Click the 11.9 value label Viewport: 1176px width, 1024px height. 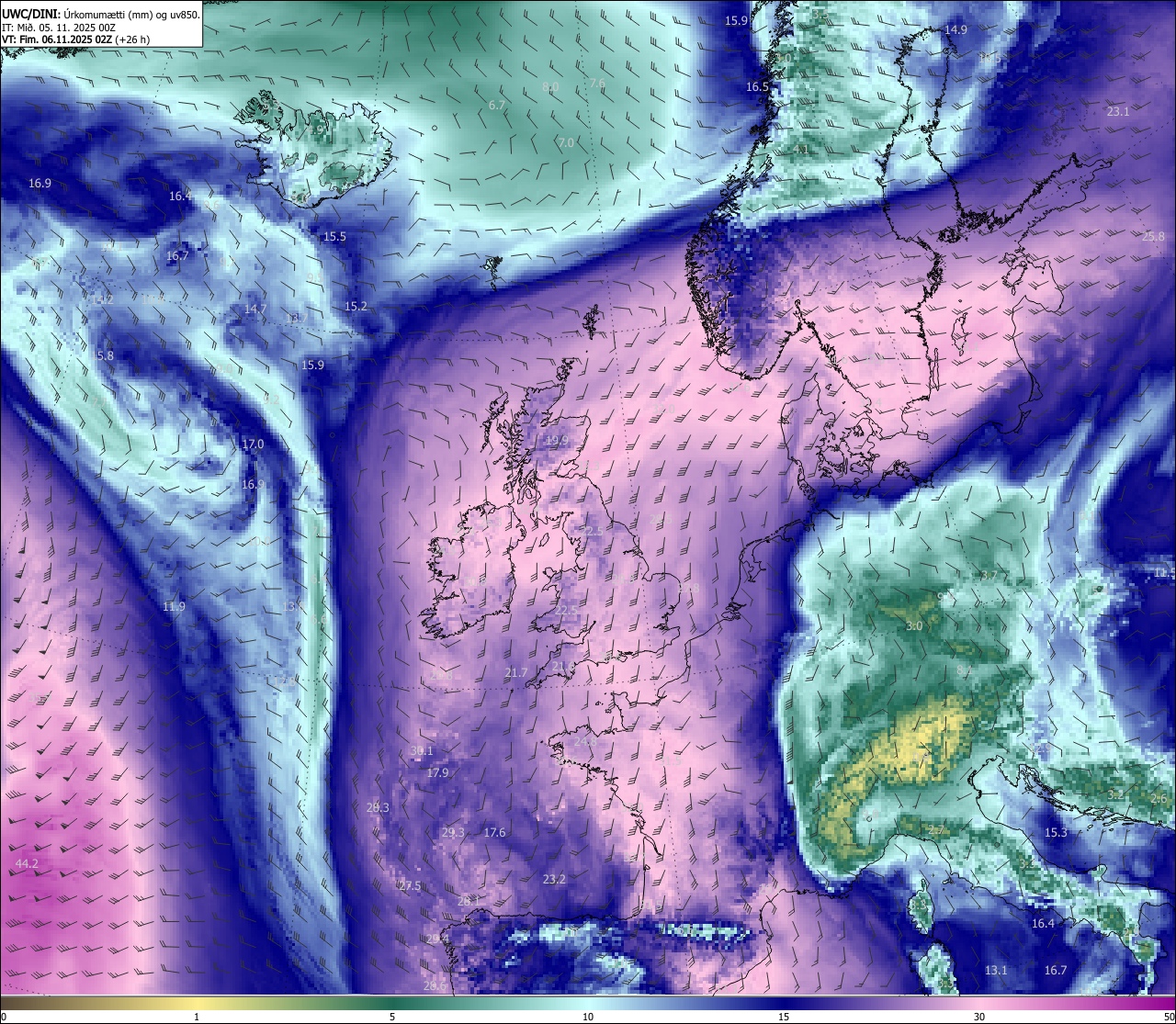[174, 606]
